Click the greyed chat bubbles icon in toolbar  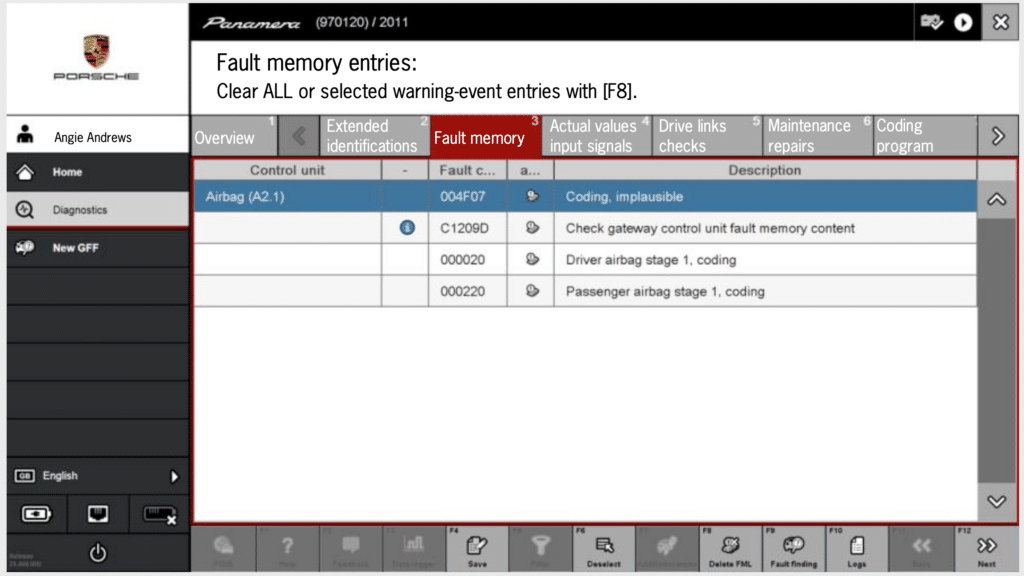[223, 549]
